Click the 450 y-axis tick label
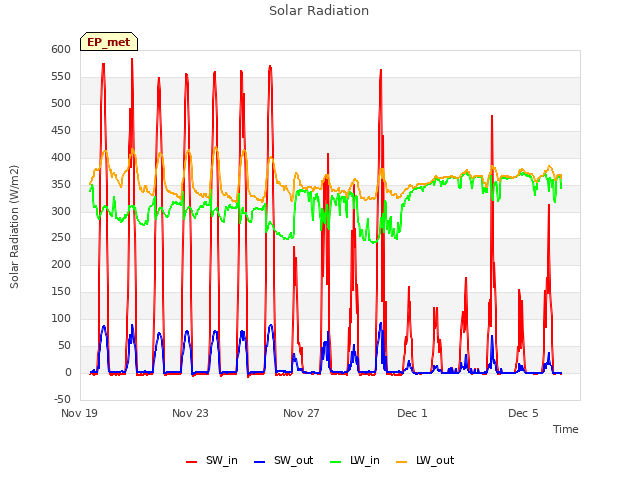Screen dimensions: 640x480 point(61,130)
